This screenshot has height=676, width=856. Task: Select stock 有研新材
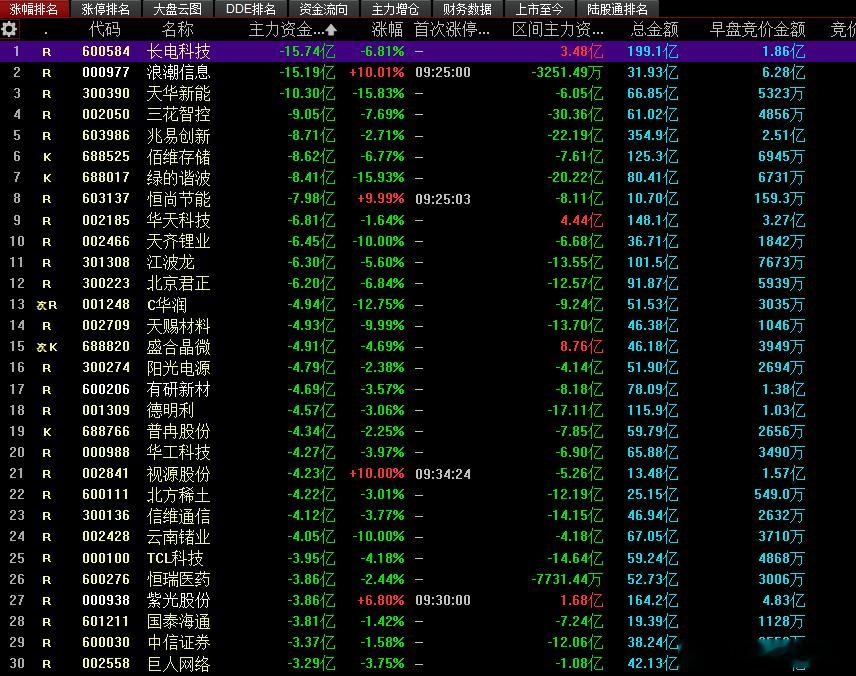coord(179,389)
